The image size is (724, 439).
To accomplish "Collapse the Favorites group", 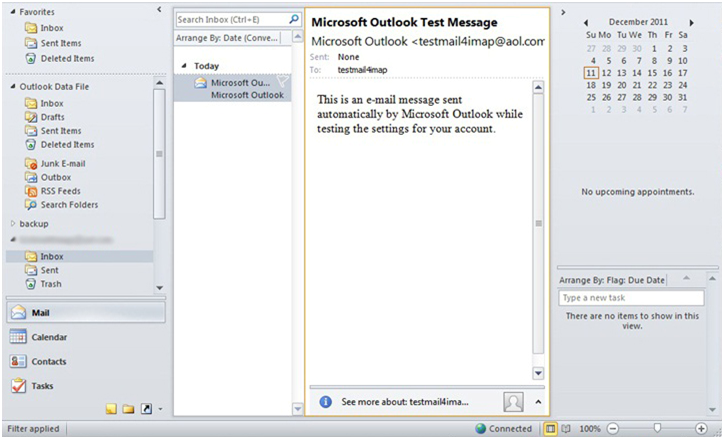I will (13, 12).
